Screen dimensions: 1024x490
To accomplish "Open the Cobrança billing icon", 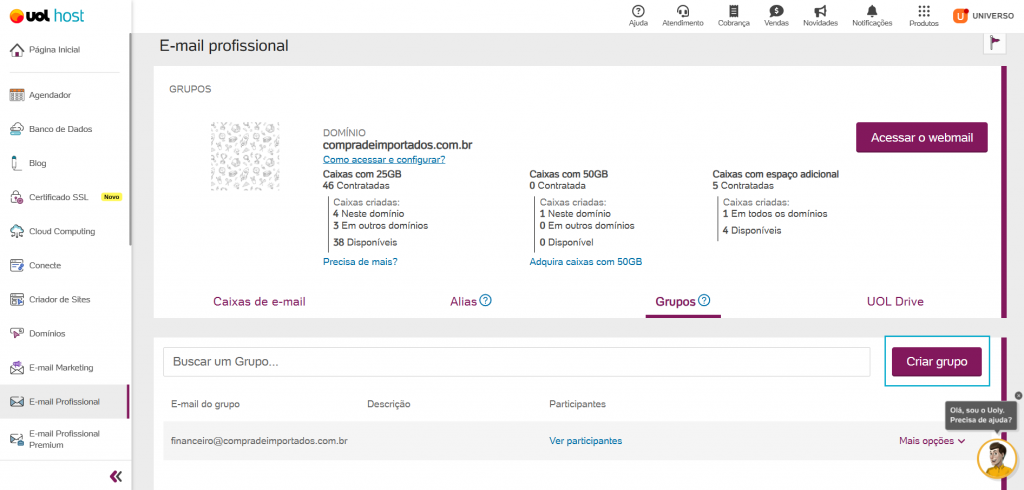I will click(734, 11).
